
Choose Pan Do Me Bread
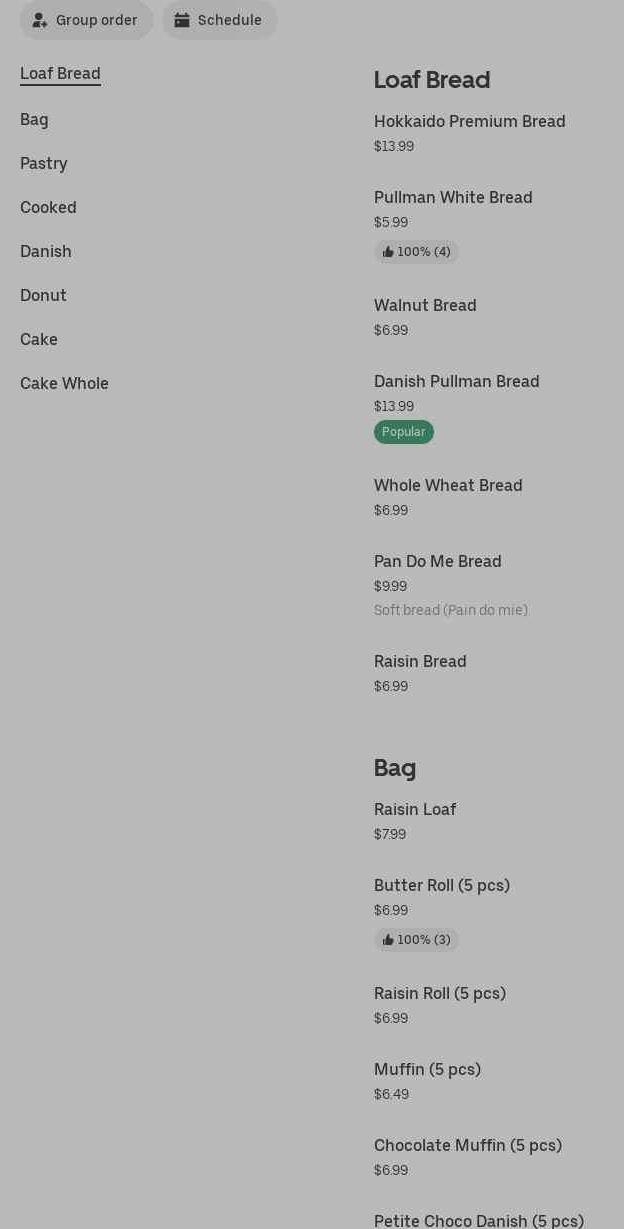pos(438,562)
